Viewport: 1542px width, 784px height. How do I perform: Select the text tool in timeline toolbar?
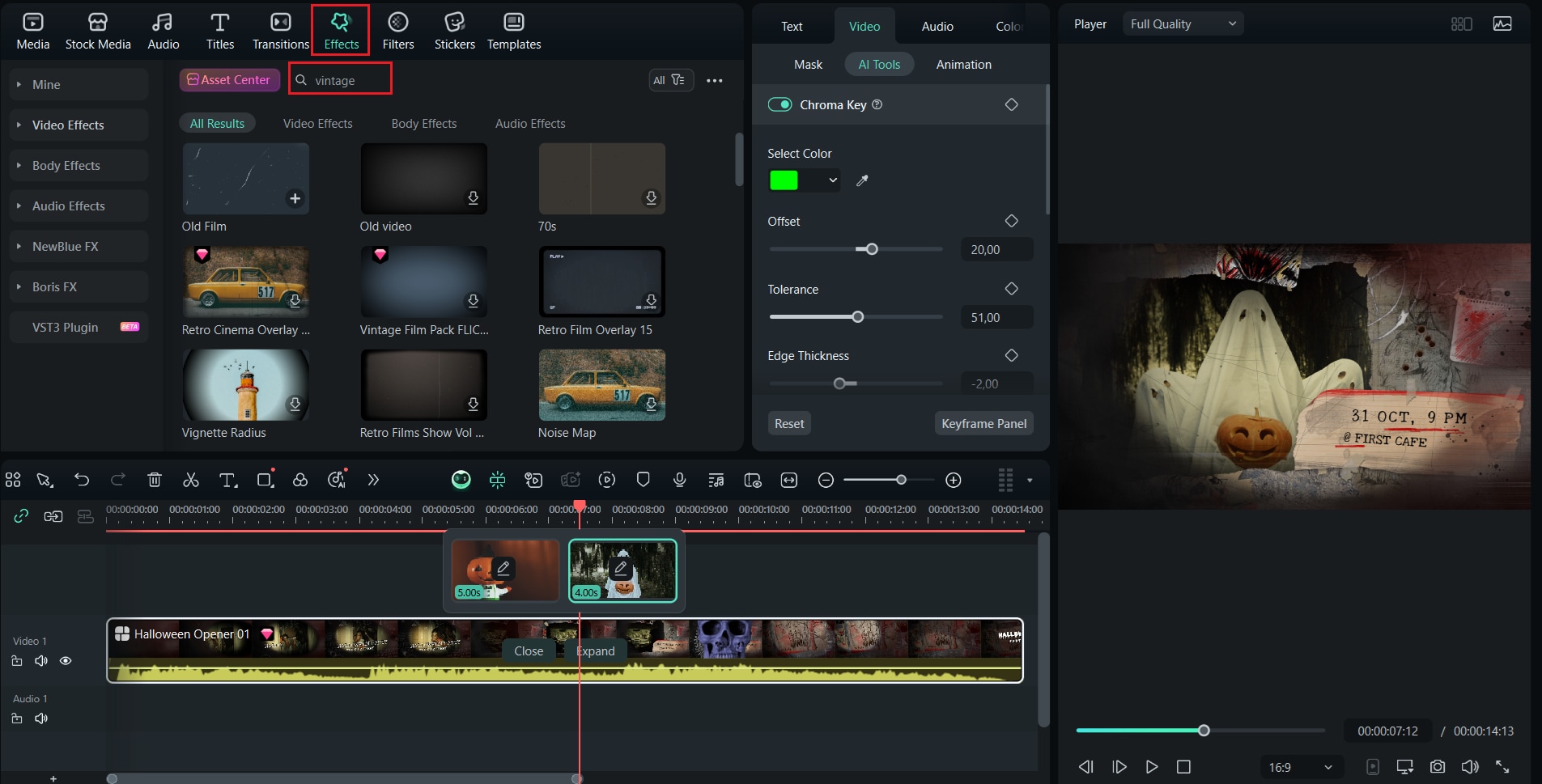[x=228, y=480]
